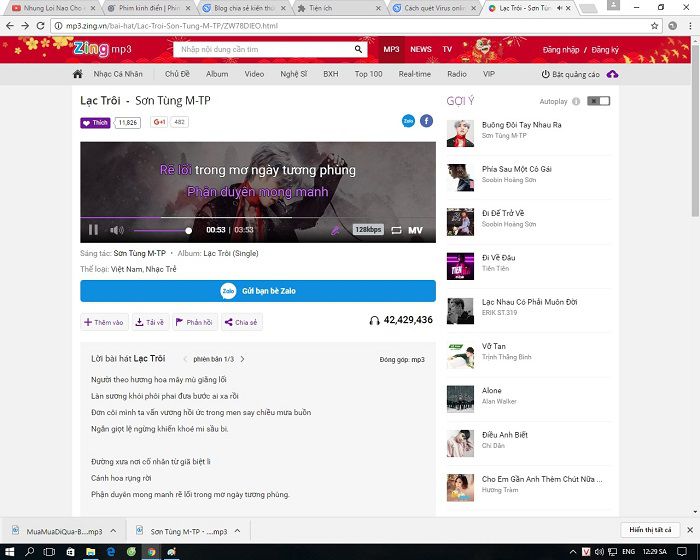
Task: Open the lyric edit pencil icon
Action: tap(335, 230)
